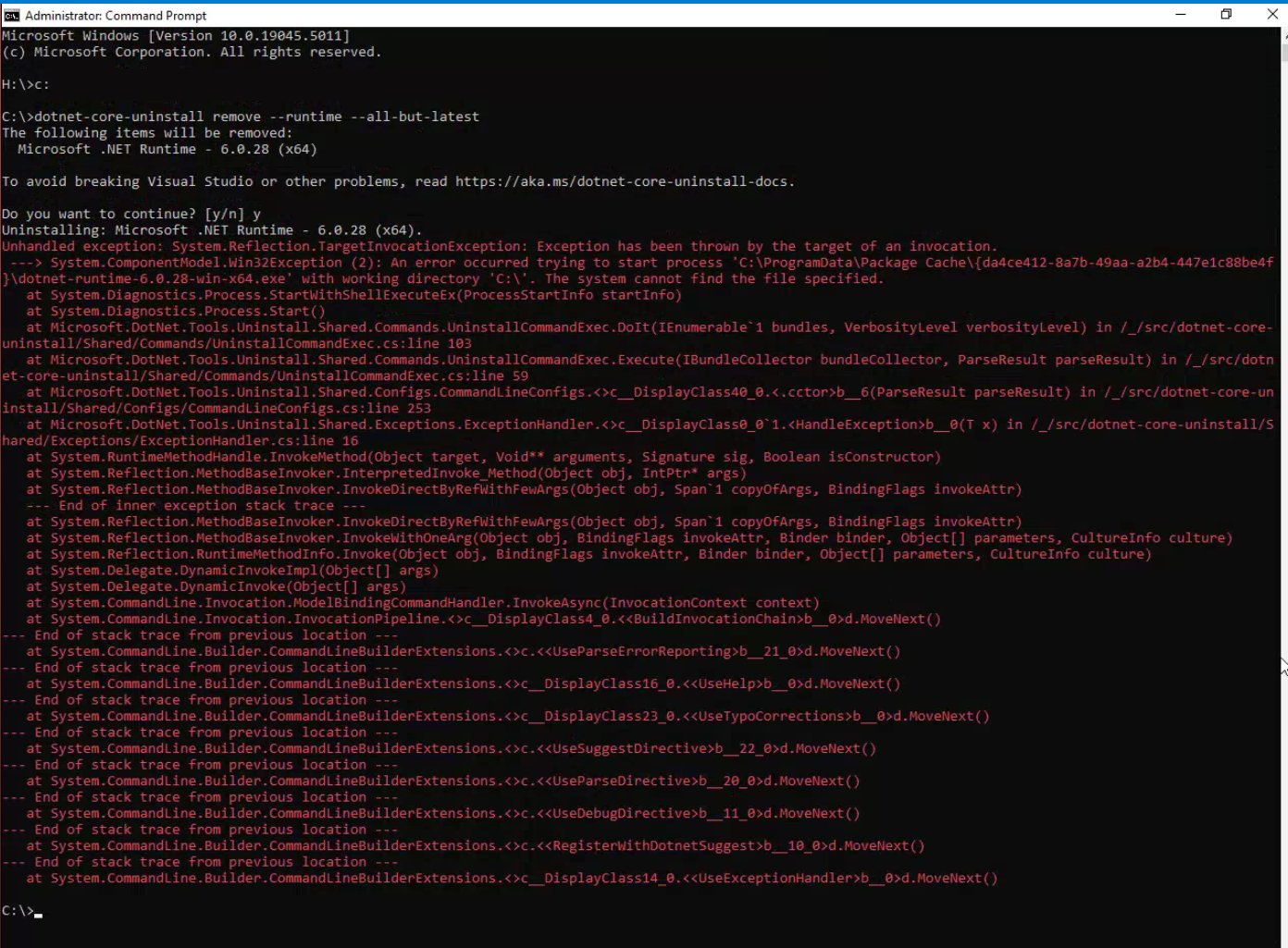Viewport: 1288px width, 948px height.
Task: Click the 'Microsoft .NET Runtime - 6.0.28 (x64)' item line
Action: coord(167,149)
